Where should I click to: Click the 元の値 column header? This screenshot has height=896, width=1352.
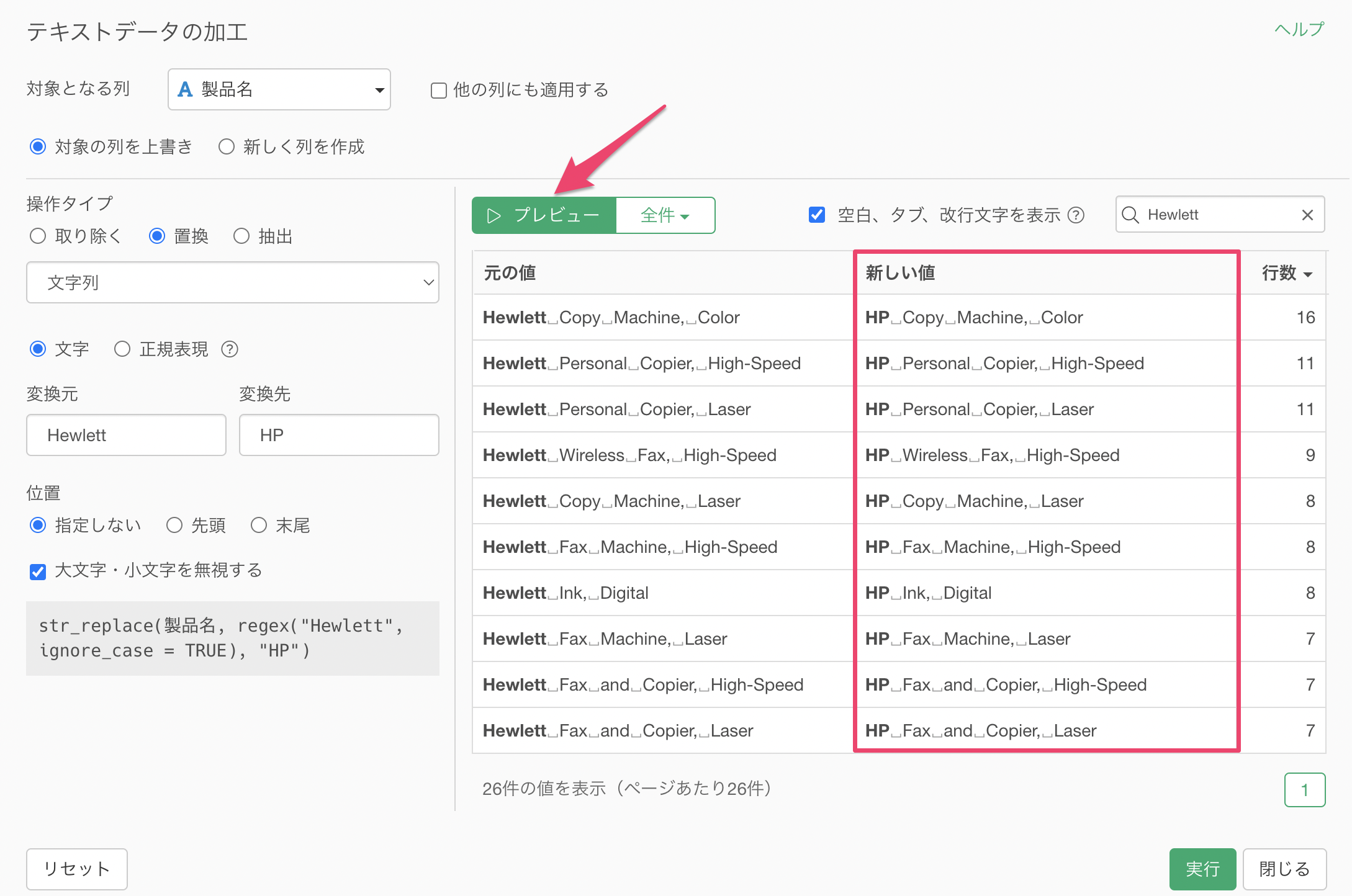(x=510, y=272)
